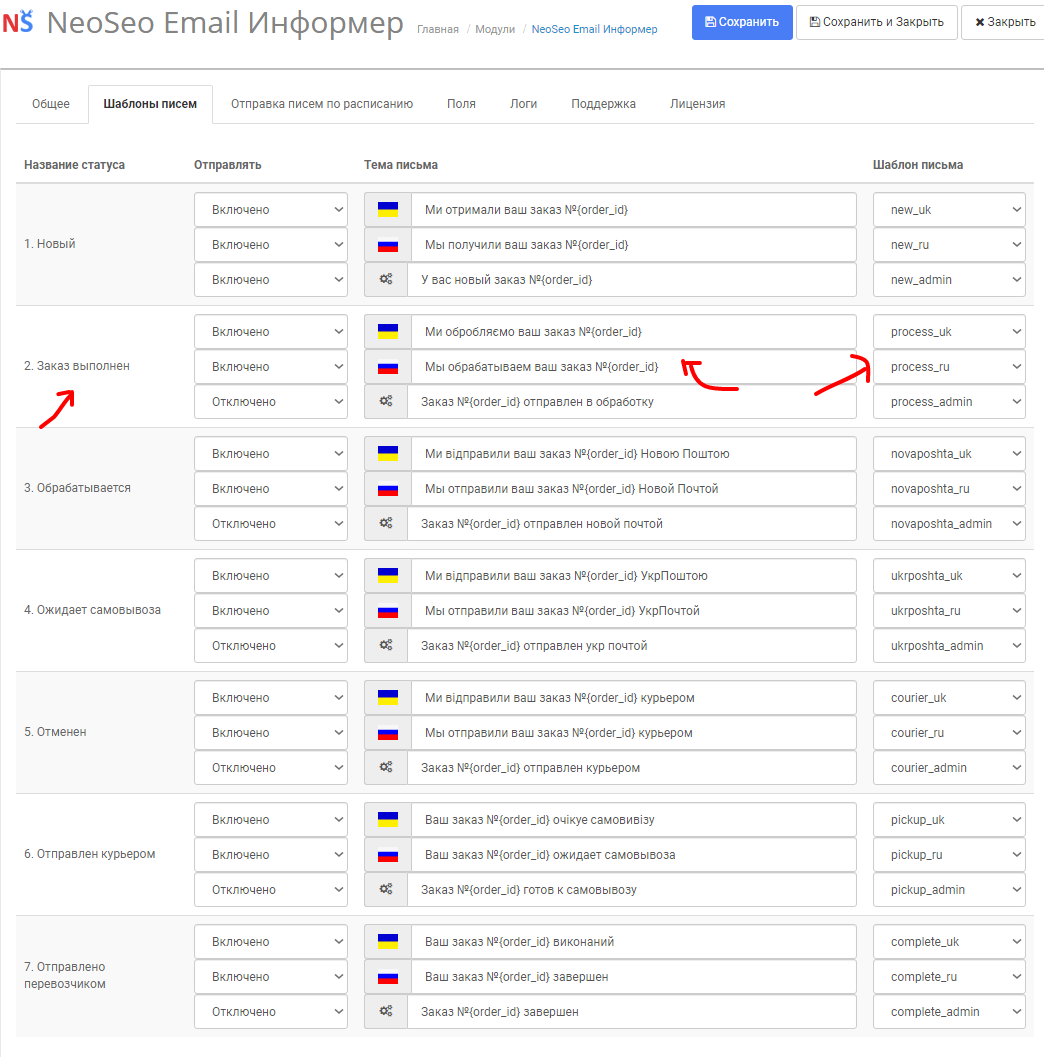This screenshot has height=1057, width=1044.
Task: Click the 'Шаблон письма' column header
Action: point(918,165)
